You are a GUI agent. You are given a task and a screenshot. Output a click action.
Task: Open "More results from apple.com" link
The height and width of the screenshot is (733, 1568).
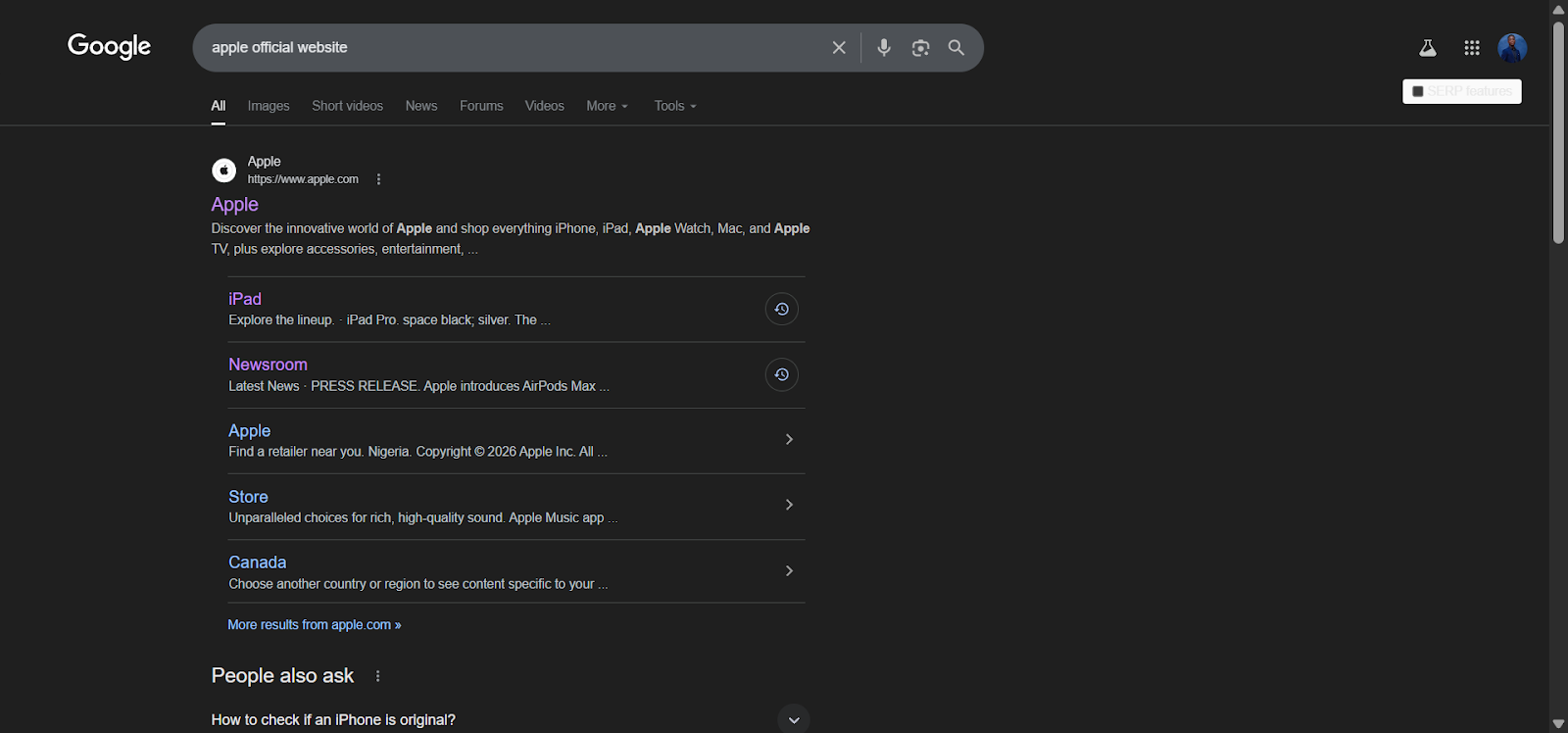coord(314,625)
